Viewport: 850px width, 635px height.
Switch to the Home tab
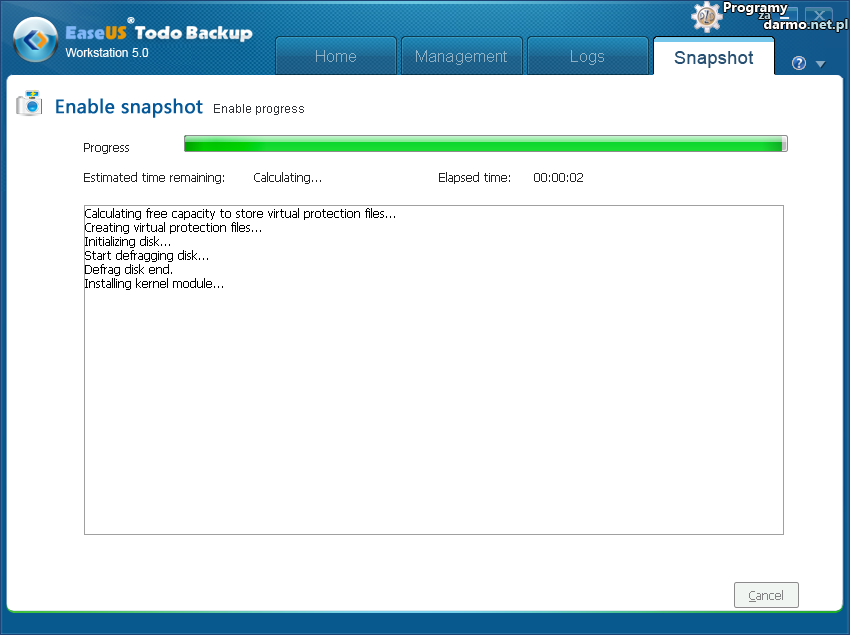tap(335, 56)
